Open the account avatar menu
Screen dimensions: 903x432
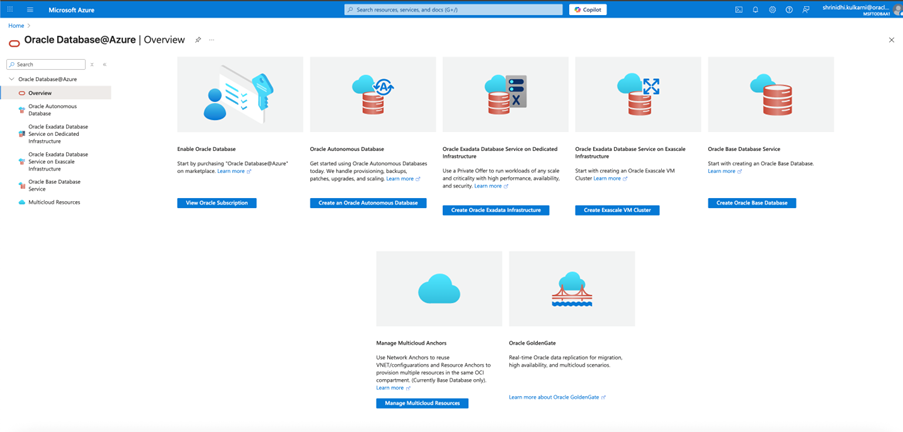[x=900, y=9]
